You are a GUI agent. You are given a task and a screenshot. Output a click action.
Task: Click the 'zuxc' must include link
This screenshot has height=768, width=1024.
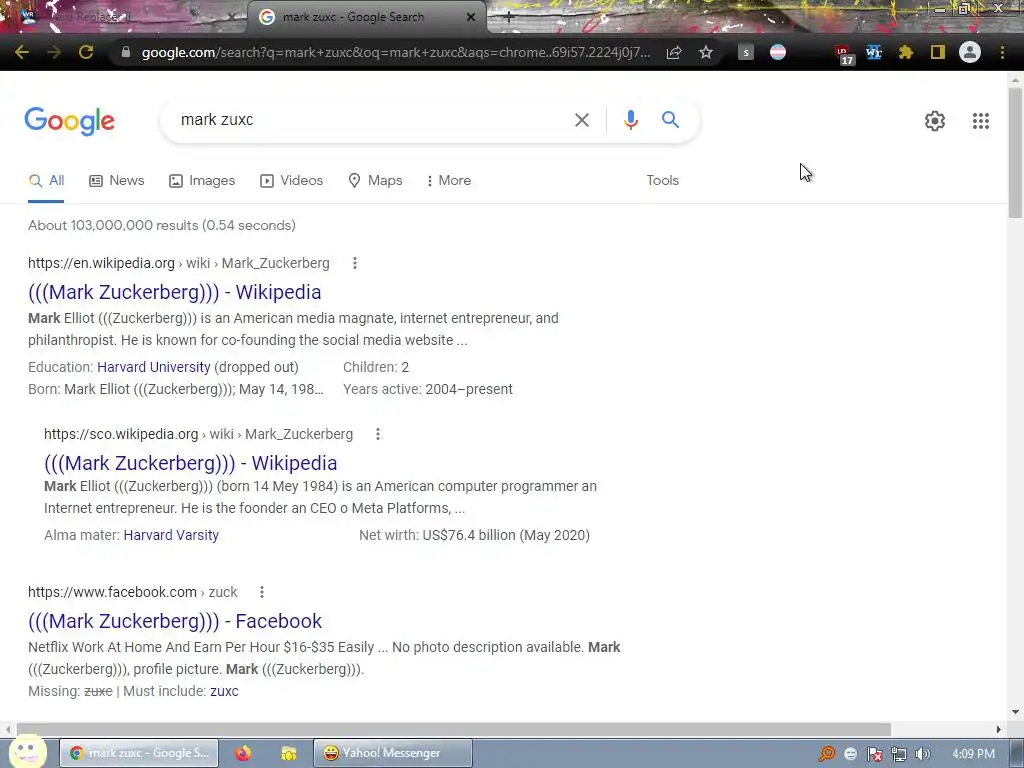pyautogui.click(x=224, y=691)
